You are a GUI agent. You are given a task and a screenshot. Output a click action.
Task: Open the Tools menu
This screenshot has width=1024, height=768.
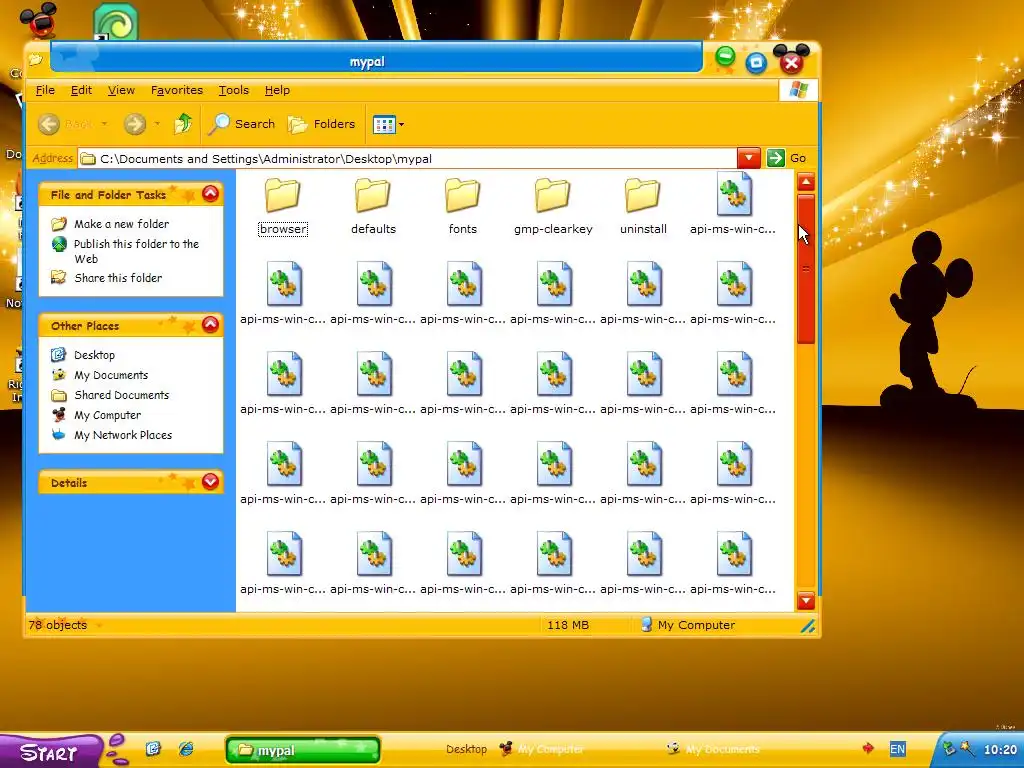tap(233, 90)
